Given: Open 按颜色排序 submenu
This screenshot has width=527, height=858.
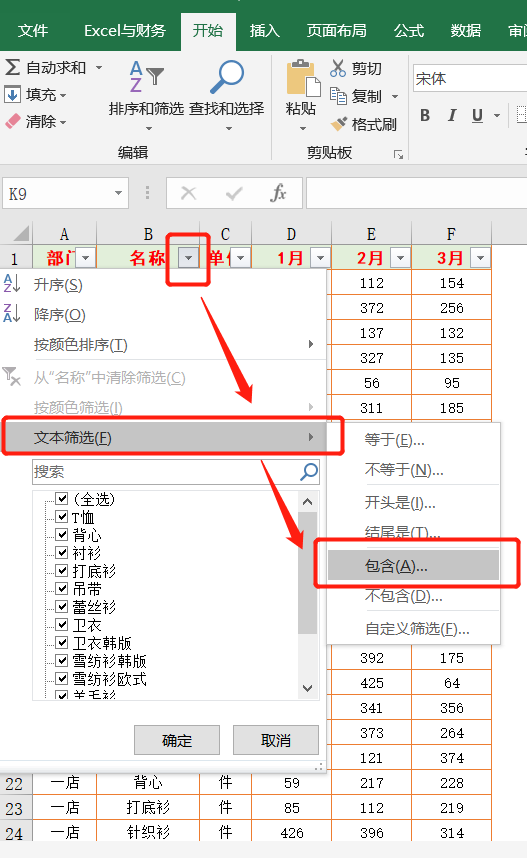Looking at the screenshot, I should (x=164, y=345).
